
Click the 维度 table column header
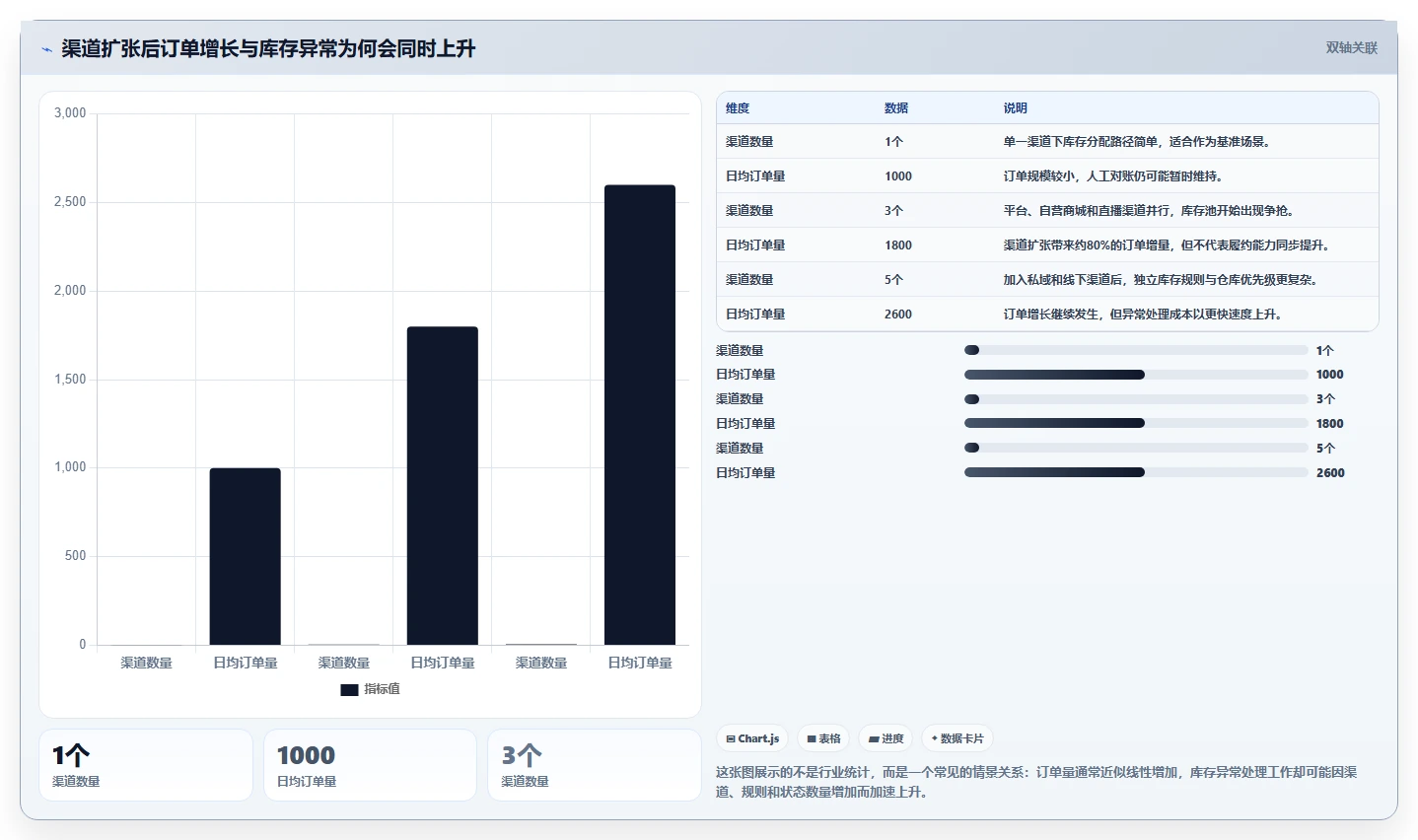pos(738,108)
